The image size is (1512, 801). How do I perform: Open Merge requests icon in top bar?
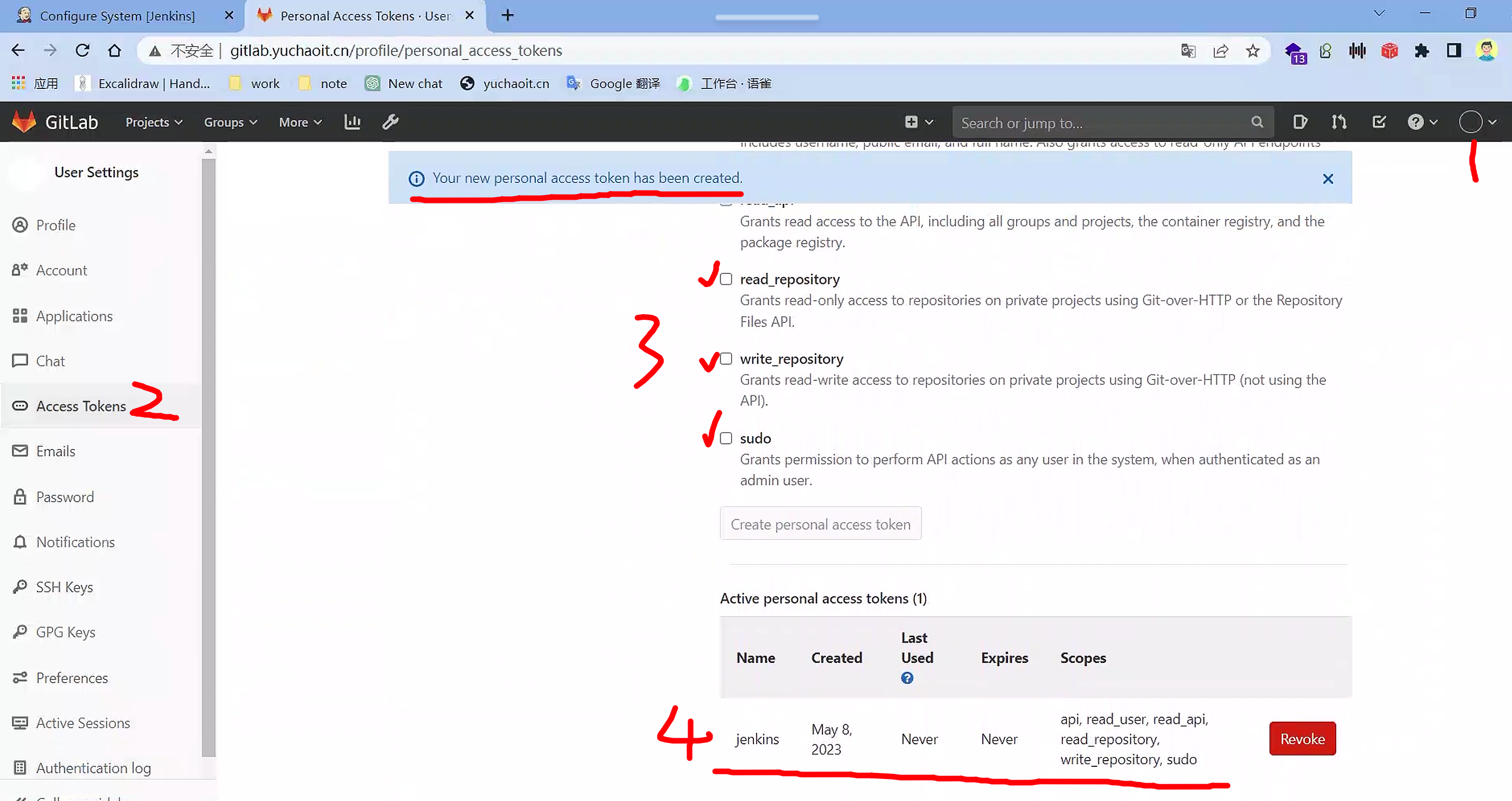click(x=1339, y=122)
